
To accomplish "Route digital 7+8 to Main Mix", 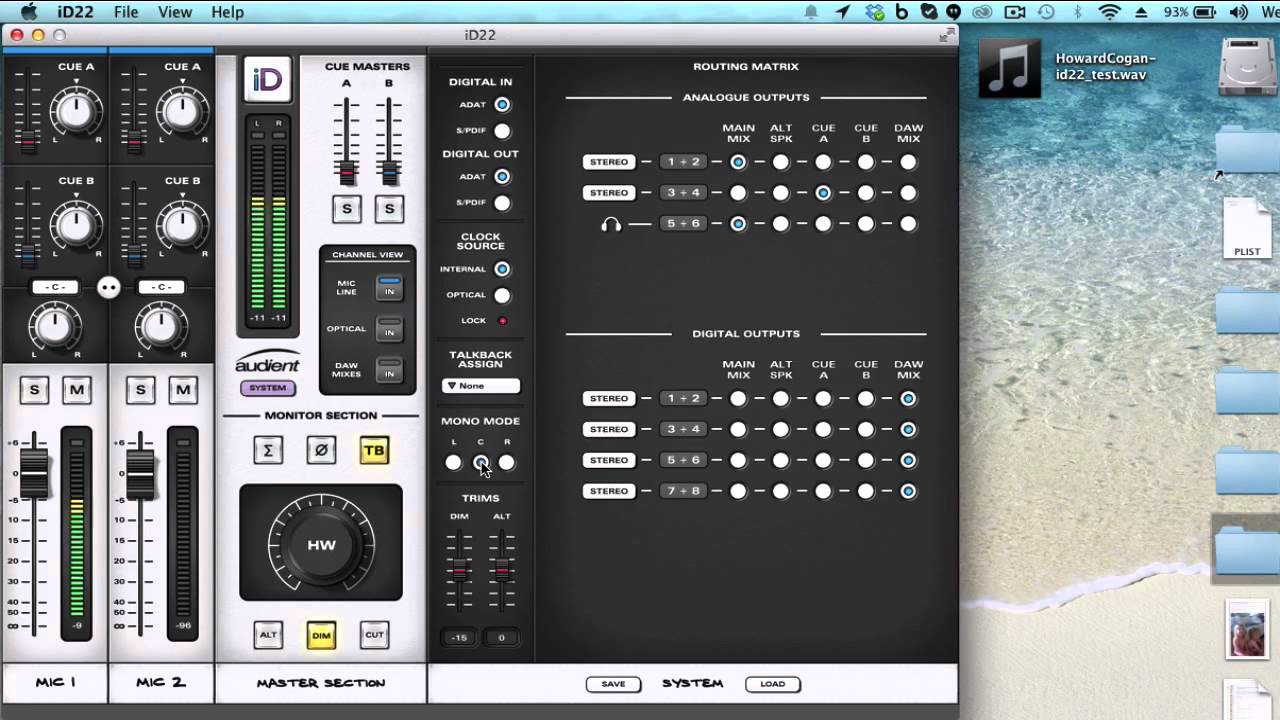I will click(x=738, y=491).
